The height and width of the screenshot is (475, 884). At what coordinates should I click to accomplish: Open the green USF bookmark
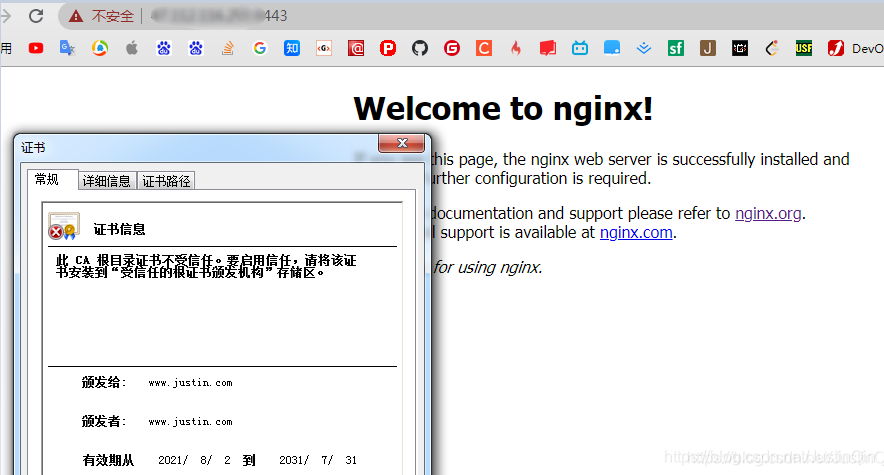pyautogui.click(x=804, y=48)
